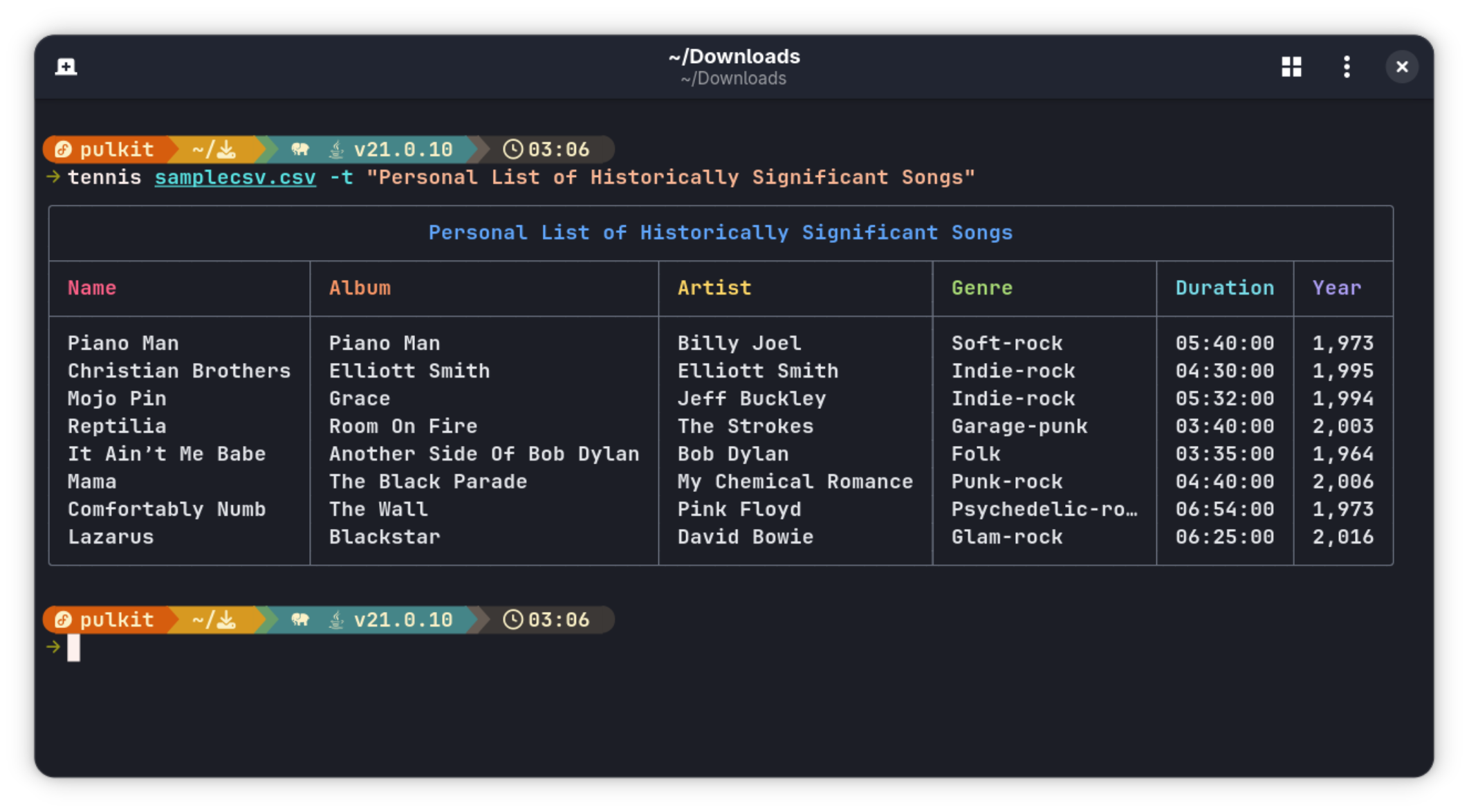Click the Genre column header
1469x812 pixels.
pos(981,288)
